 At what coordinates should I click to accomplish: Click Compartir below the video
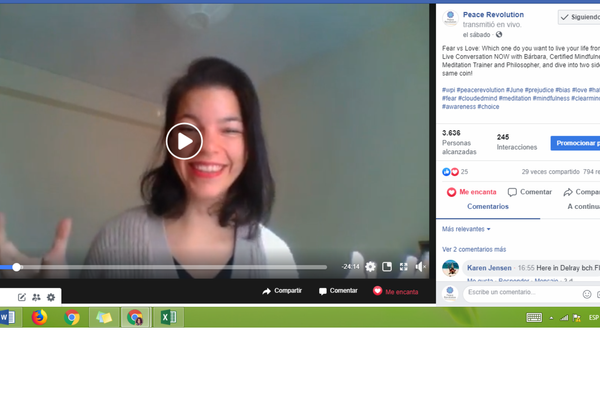[x=282, y=291]
